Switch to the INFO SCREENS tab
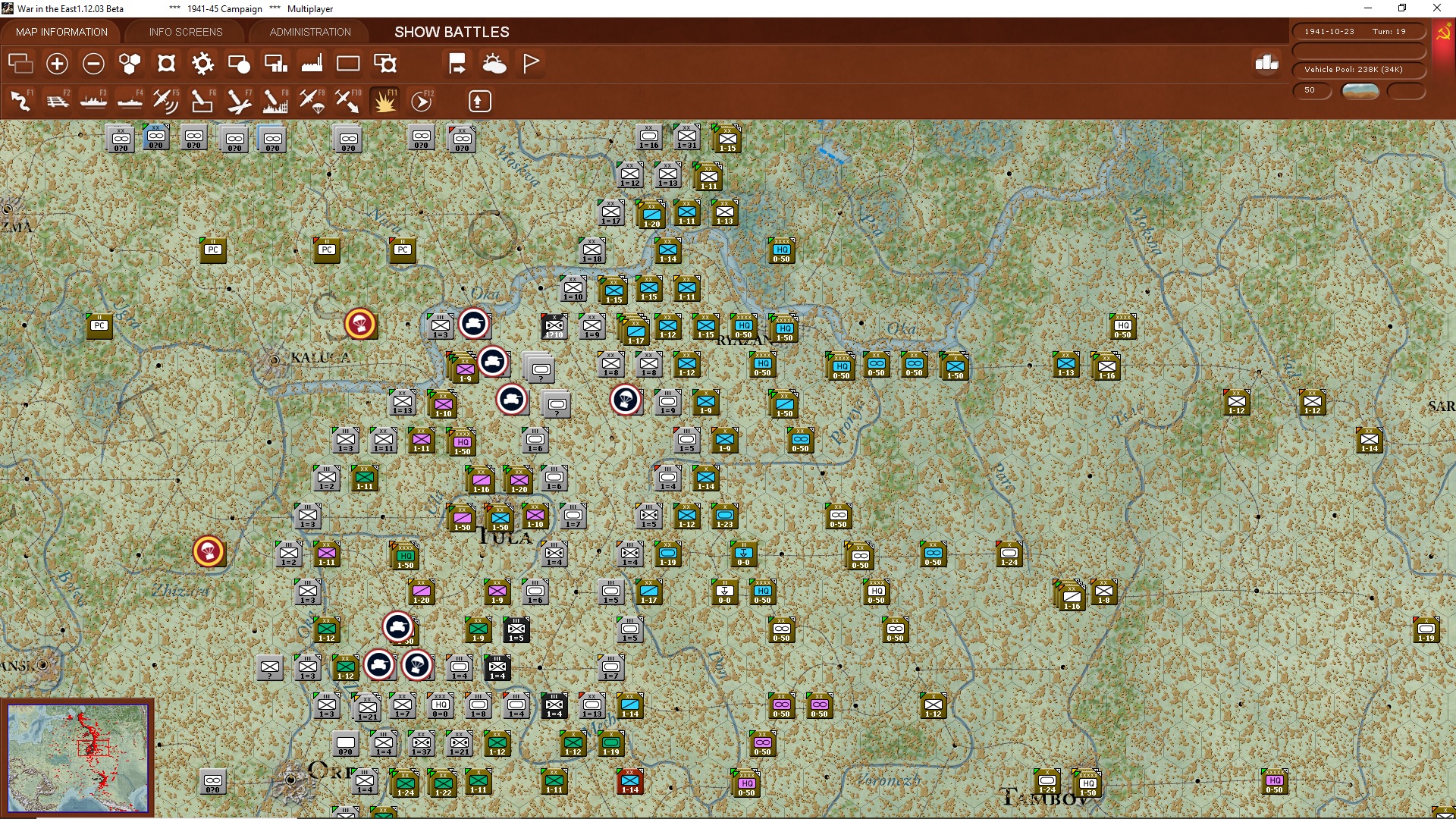This screenshot has width=1456, height=819. tap(186, 32)
